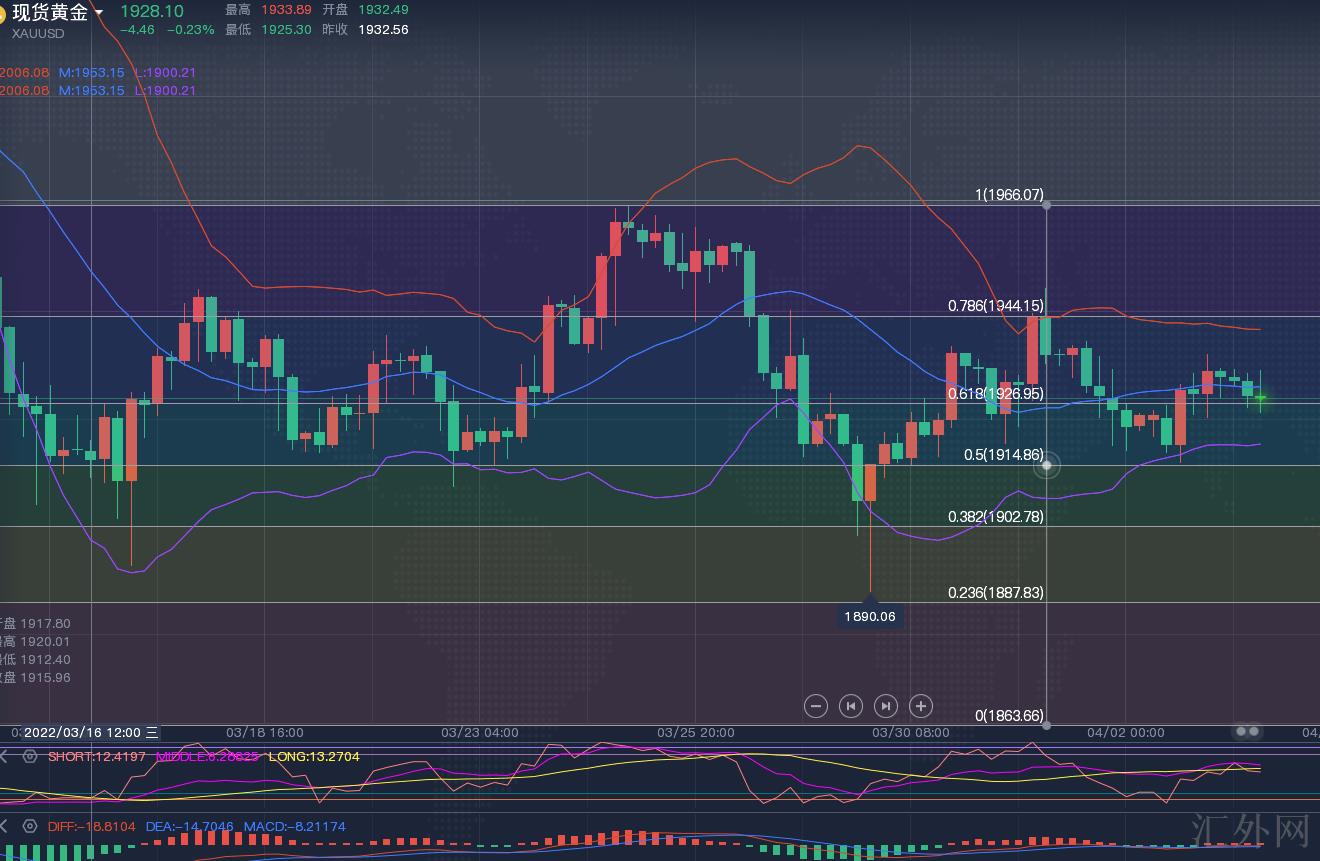
Task: Click the Fibonacci top anchor handle at level 1
Action: point(1047,205)
